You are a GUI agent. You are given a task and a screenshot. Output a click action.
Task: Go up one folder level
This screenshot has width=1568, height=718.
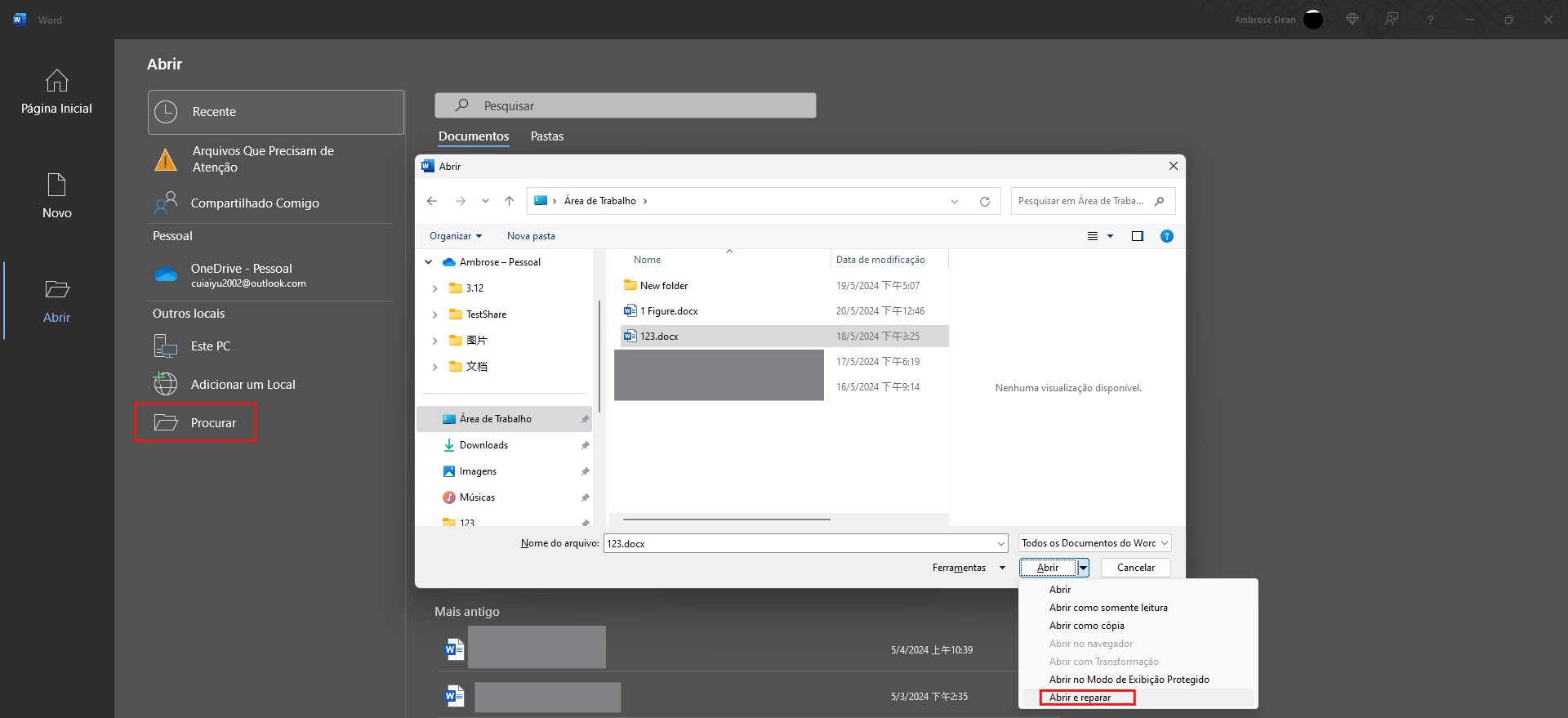point(509,201)
